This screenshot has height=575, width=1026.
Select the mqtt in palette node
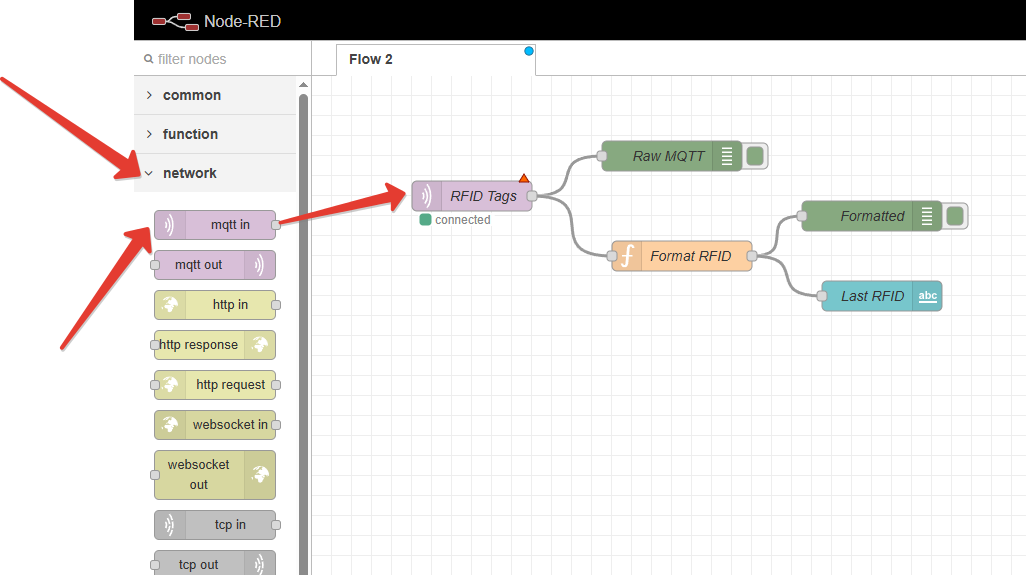click(x=215, y=225)
